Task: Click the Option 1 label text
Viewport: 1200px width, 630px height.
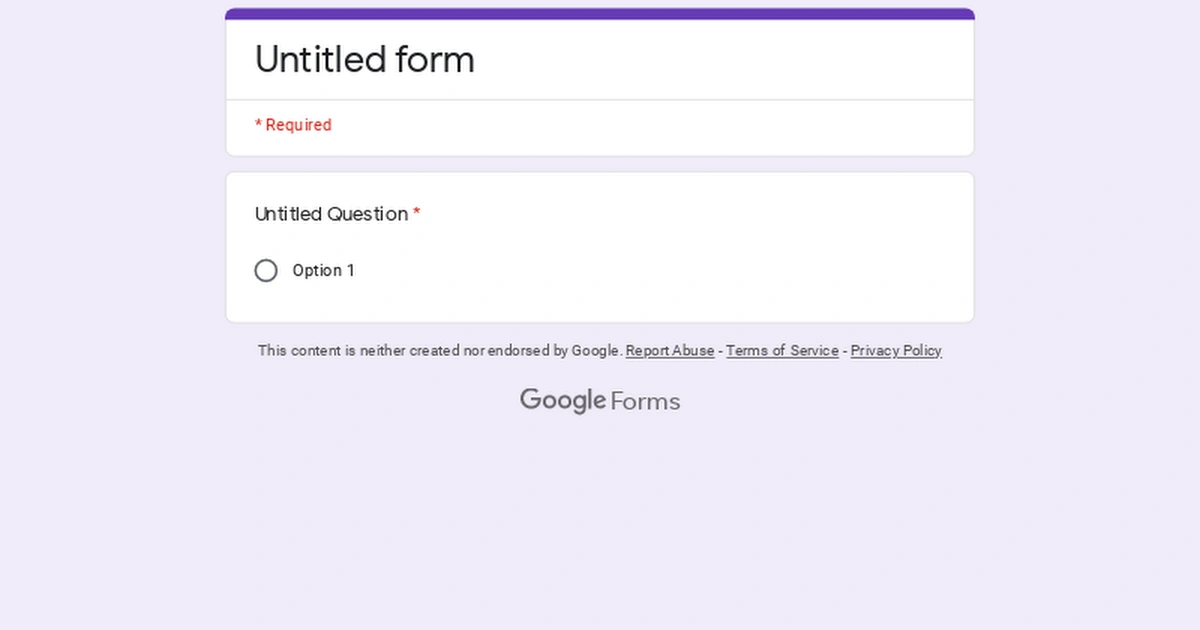Action: 323,270
